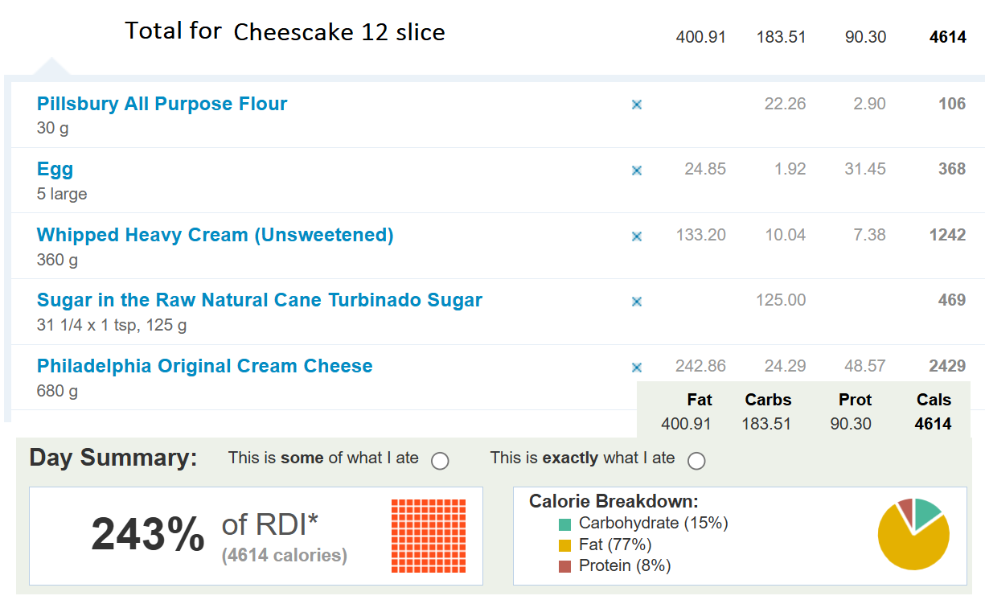
Task: Delete the Egg entry using its X
Action: click(x=636, y=171)
